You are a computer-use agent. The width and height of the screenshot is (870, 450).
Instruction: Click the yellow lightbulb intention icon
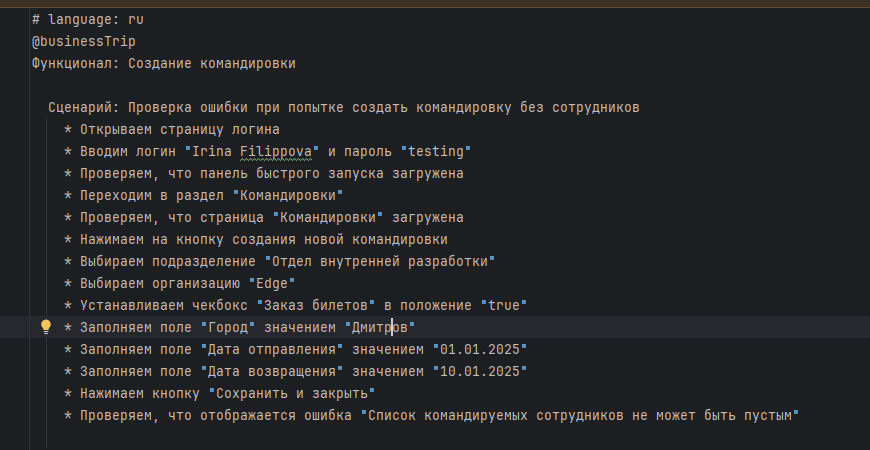pos(46,327)
